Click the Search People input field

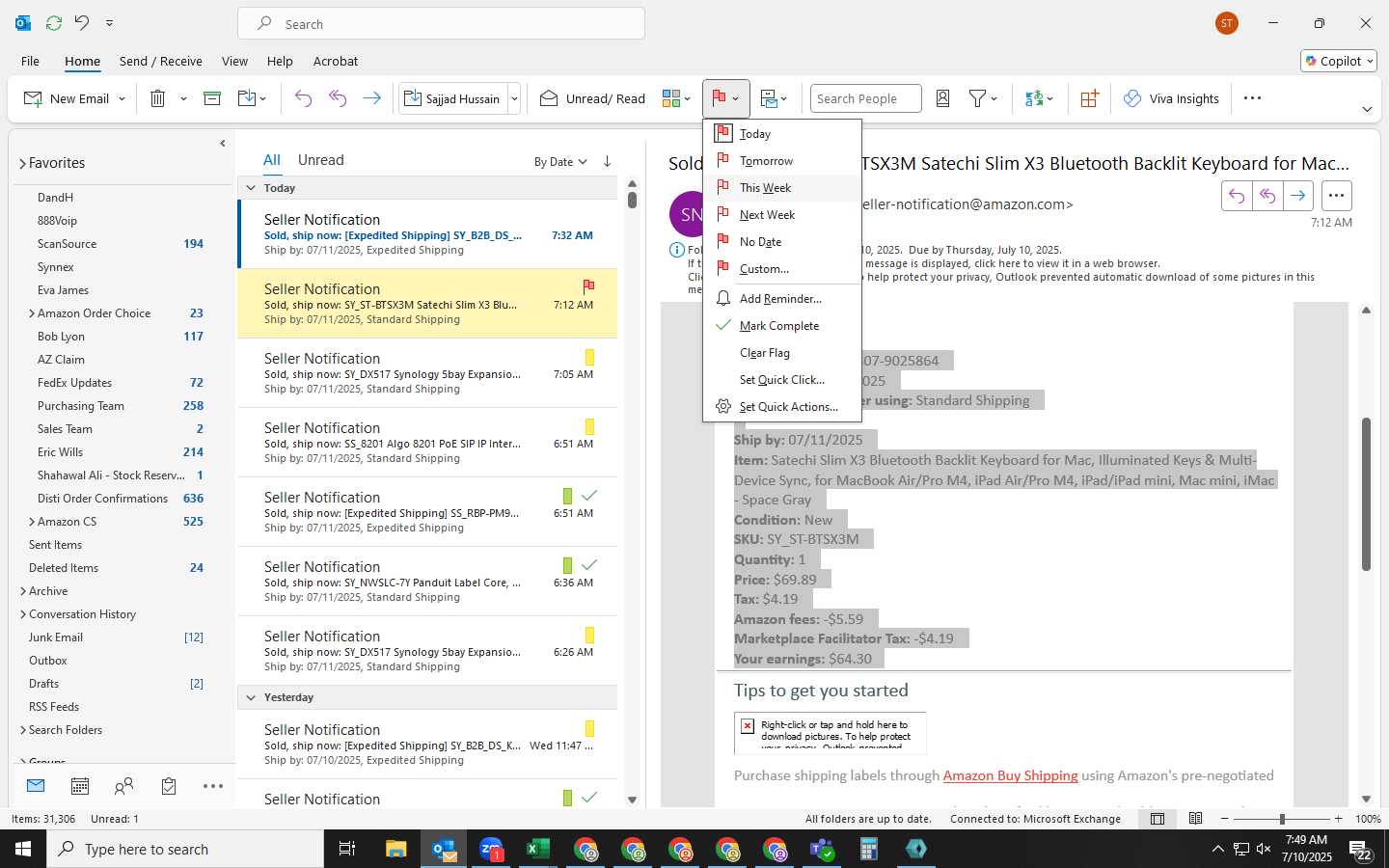click(865, 98)
